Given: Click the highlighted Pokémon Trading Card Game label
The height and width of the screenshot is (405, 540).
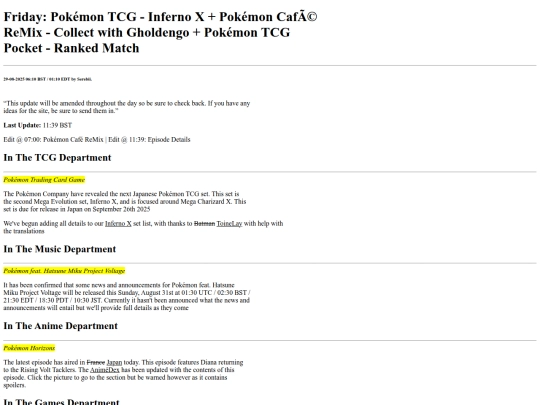Looking at the screenshot, I should click(x=44, y=180).
